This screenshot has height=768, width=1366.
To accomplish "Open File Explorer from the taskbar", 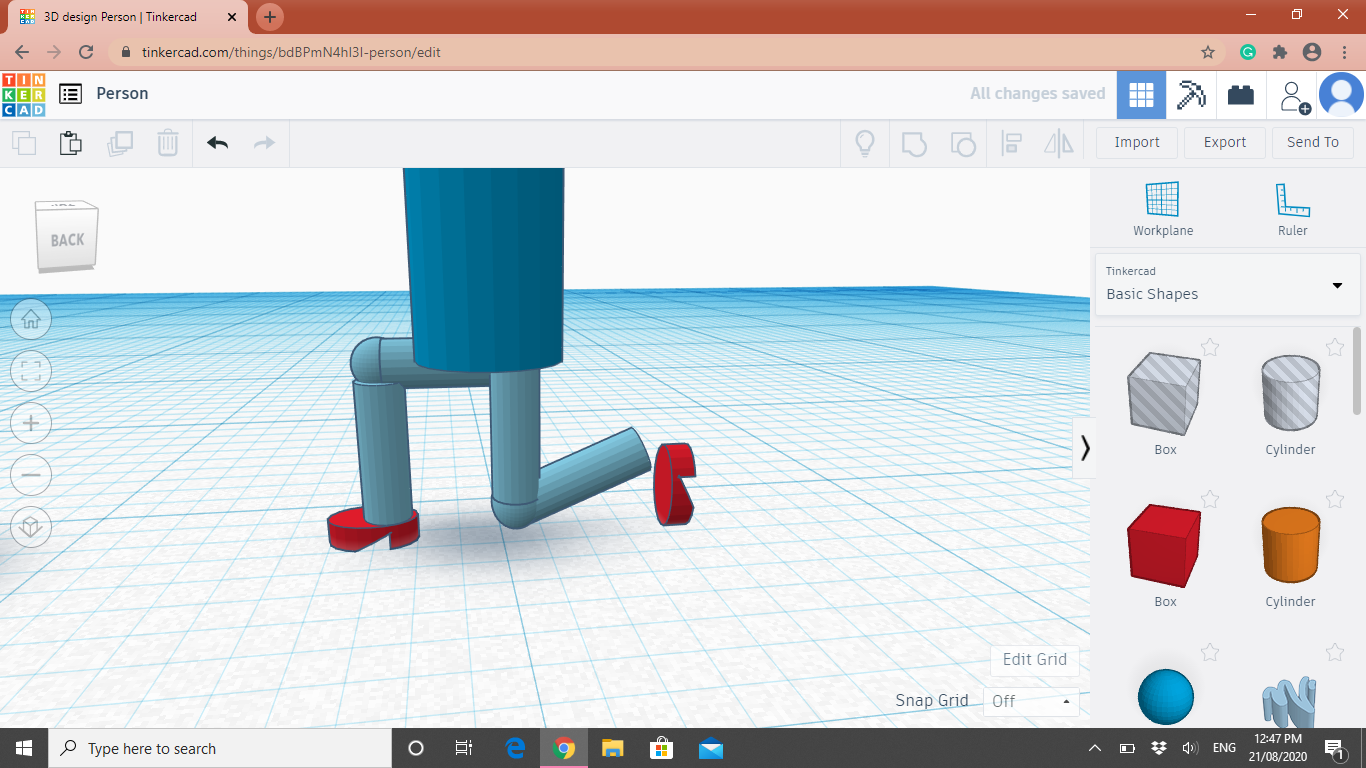I will click(x=612, y=748).
